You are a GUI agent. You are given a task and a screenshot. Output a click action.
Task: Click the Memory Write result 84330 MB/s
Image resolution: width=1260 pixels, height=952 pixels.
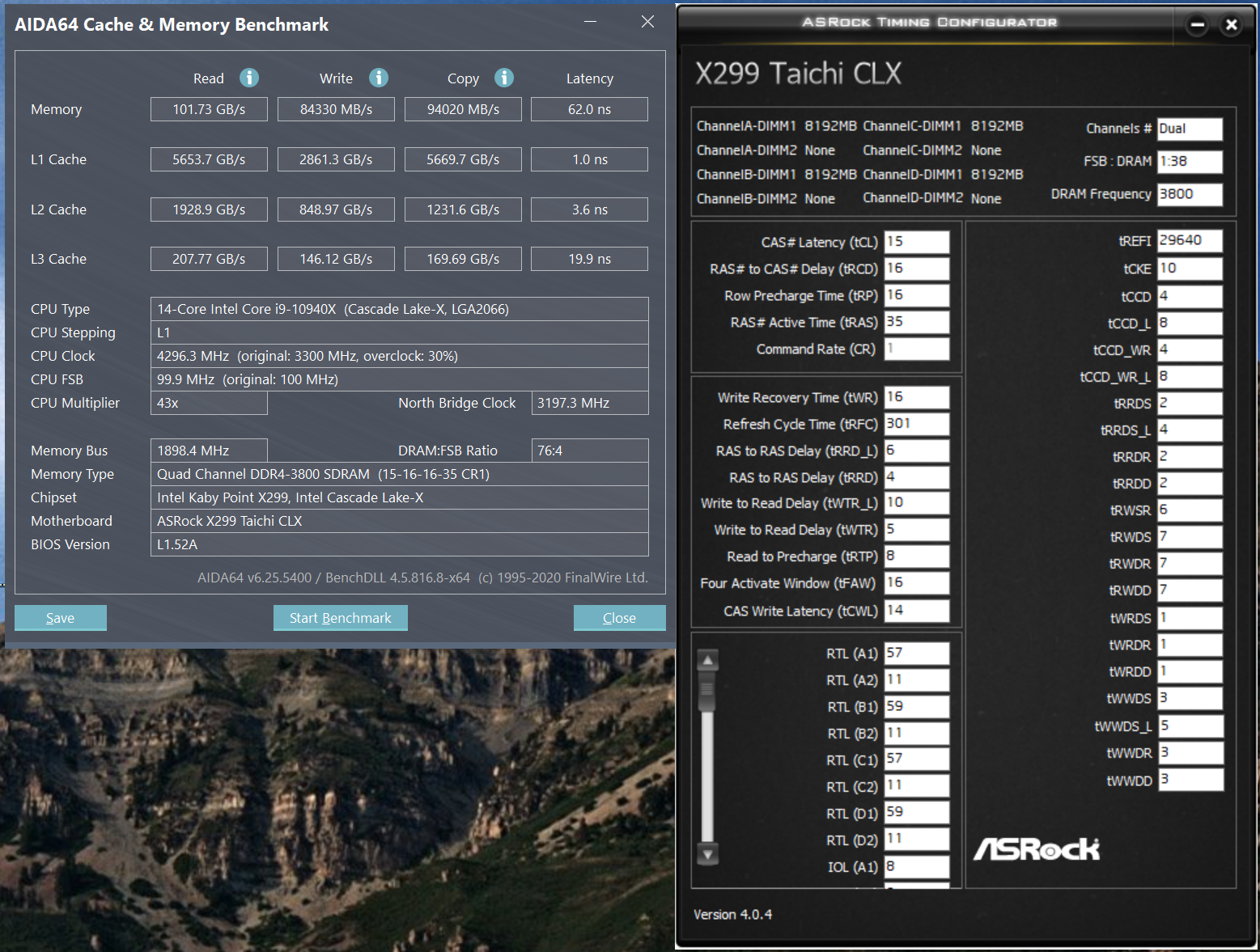click(336, 109)
